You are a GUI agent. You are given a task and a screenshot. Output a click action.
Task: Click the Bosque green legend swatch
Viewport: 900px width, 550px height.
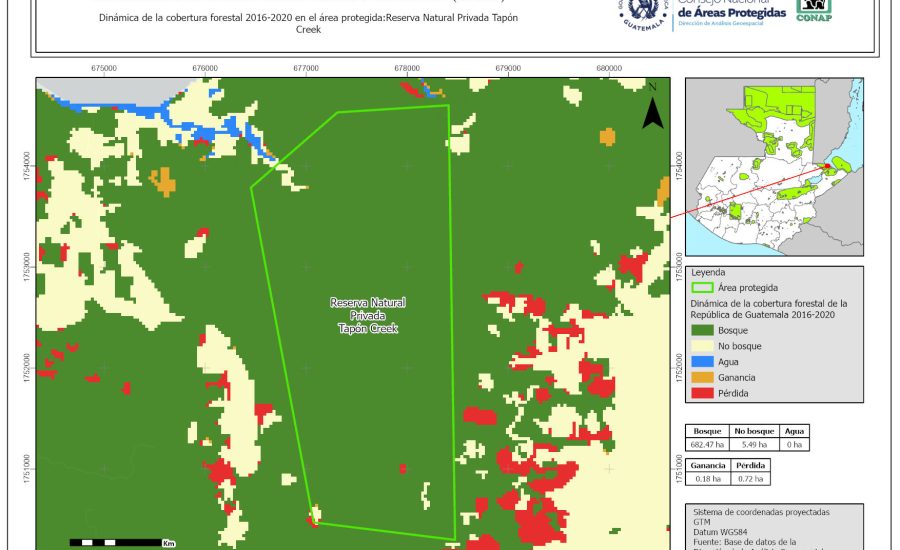point(702,330)
